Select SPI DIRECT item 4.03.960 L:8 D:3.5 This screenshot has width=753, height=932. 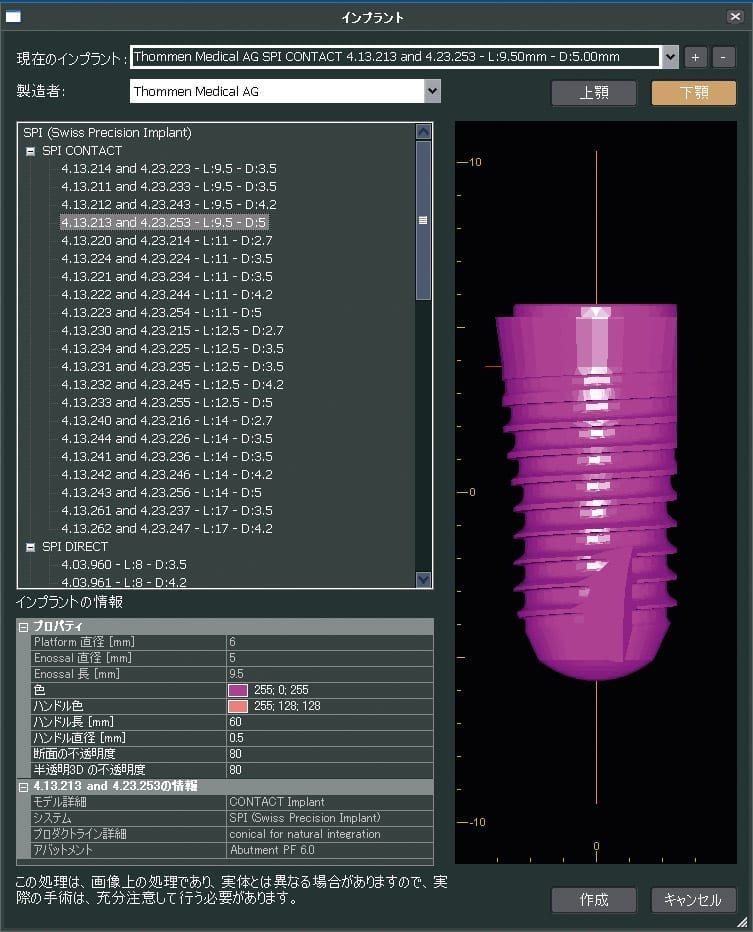pyautogui.click(x=123, y=565)
